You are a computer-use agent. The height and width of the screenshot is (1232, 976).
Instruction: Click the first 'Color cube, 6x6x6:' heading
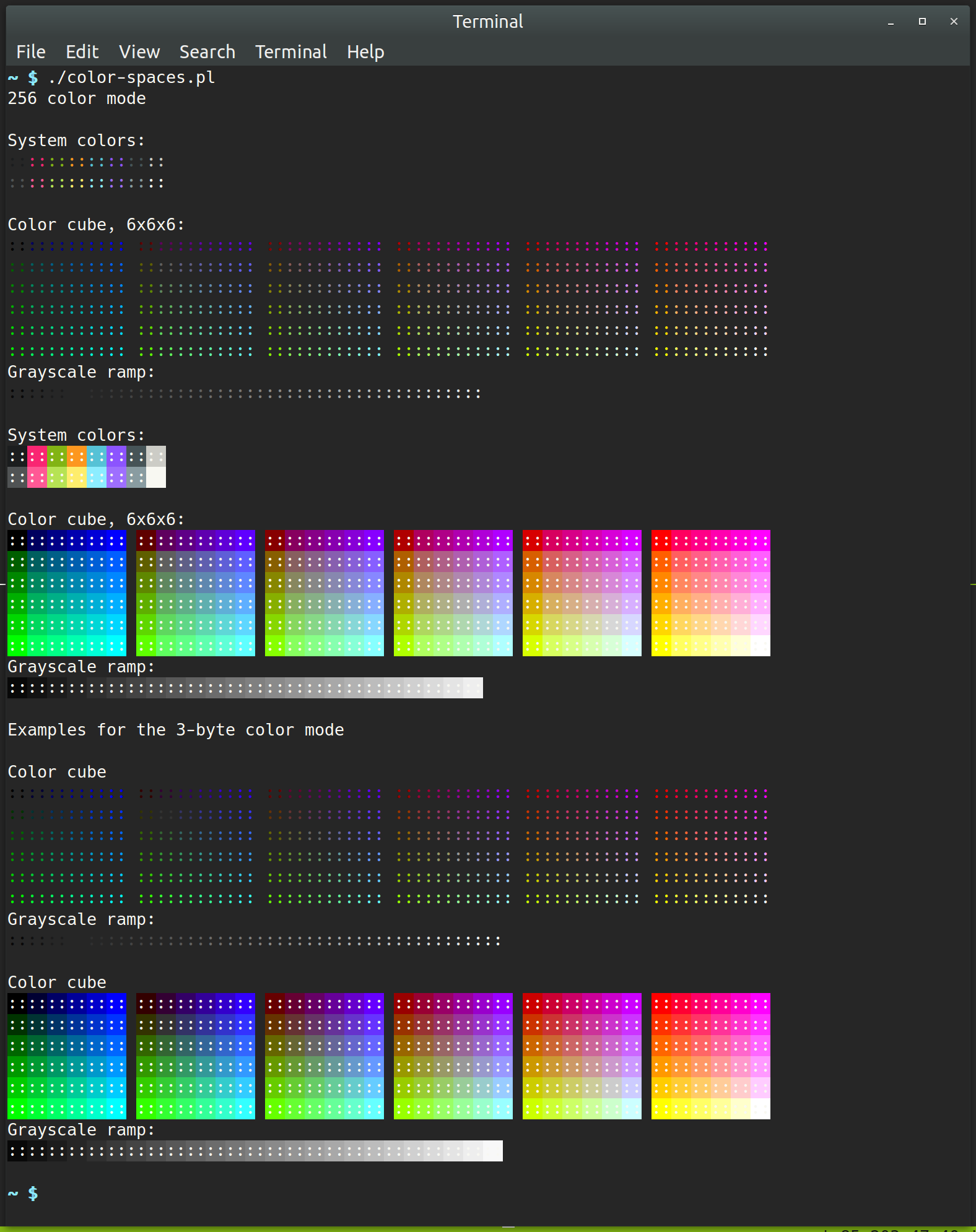click(x=96, y=225)
